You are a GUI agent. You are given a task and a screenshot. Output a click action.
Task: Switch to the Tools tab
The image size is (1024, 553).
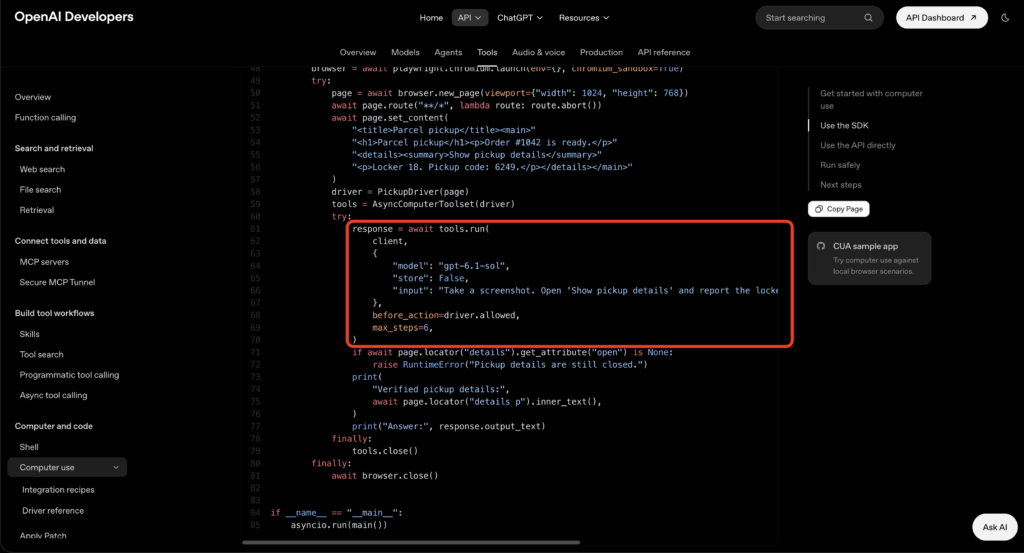coord(487,52)
